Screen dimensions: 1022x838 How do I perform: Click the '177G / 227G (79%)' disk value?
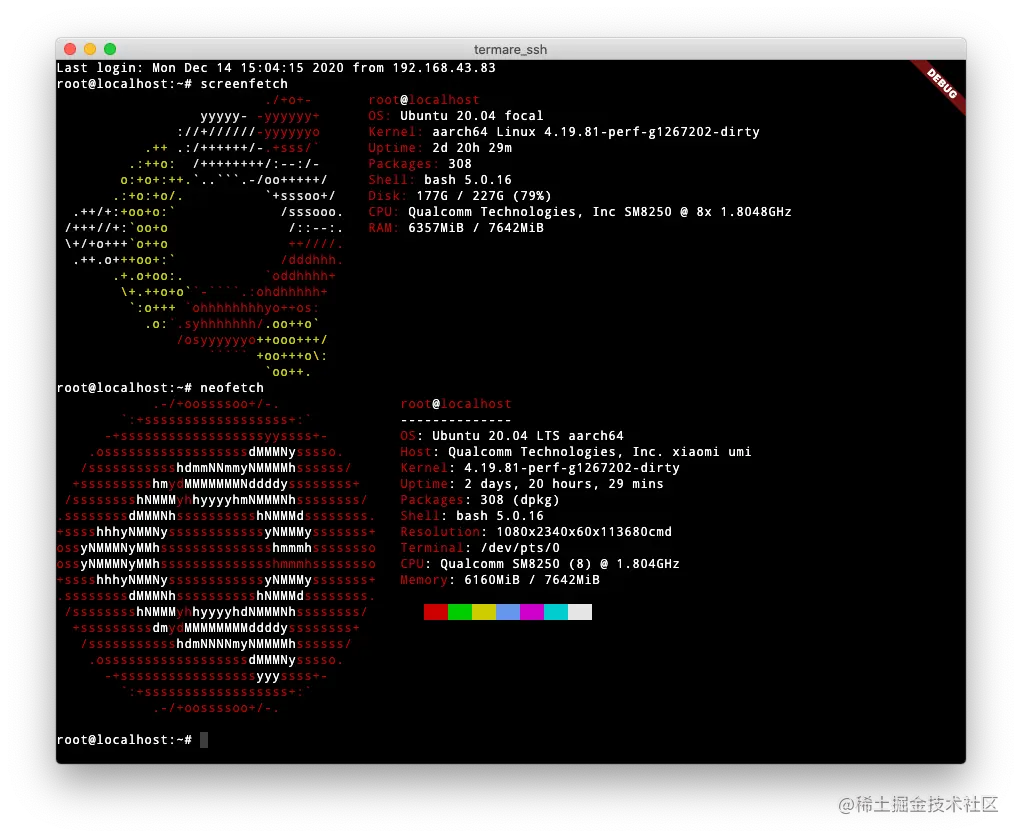pos(484,195)
